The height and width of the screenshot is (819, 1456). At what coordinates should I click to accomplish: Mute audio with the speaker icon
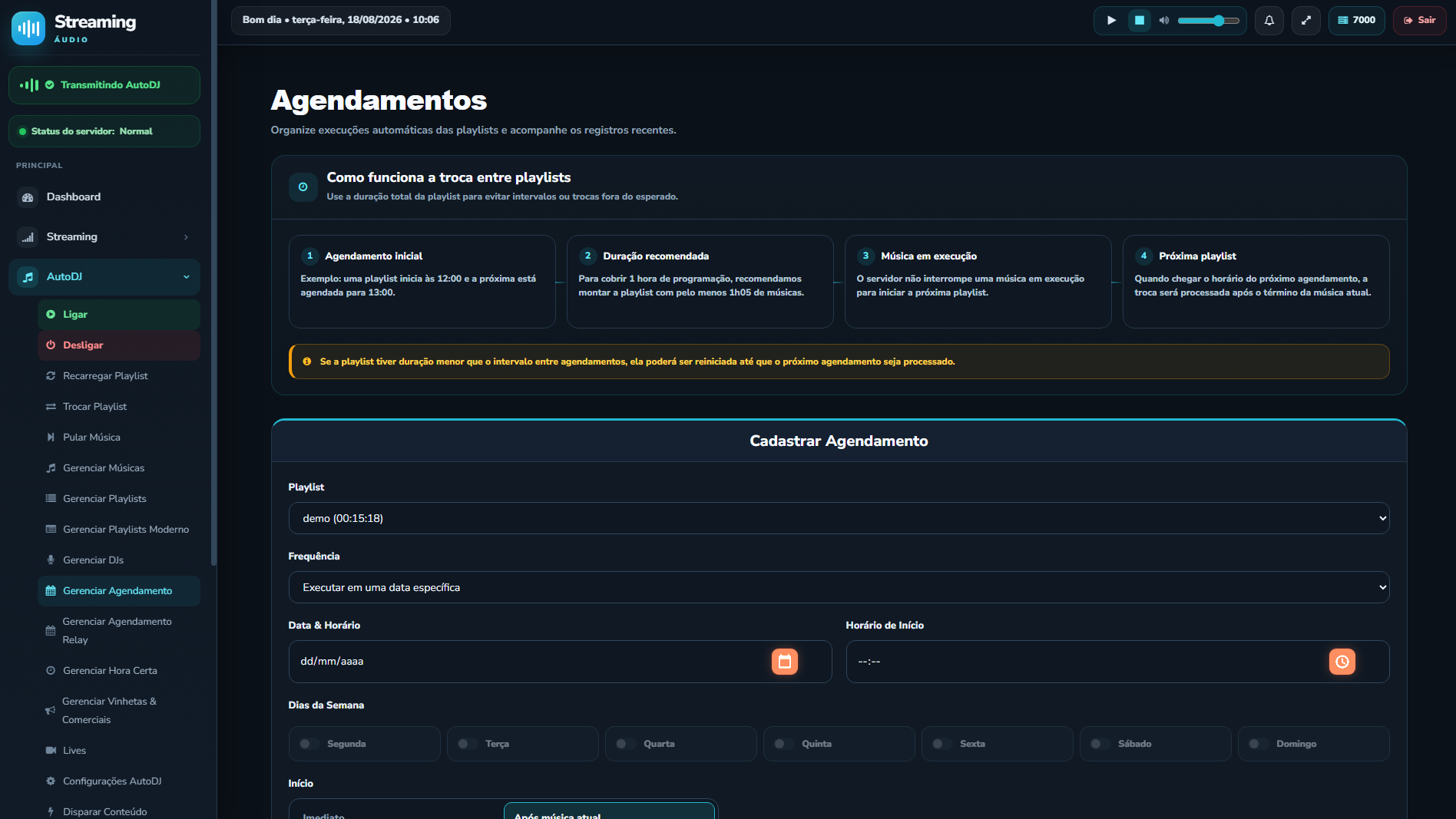1164,21
